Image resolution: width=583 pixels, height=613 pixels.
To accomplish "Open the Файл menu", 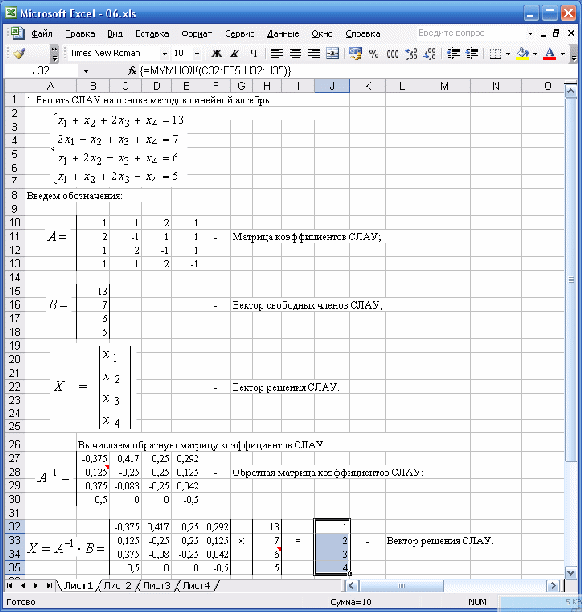I will coord(42,34).
